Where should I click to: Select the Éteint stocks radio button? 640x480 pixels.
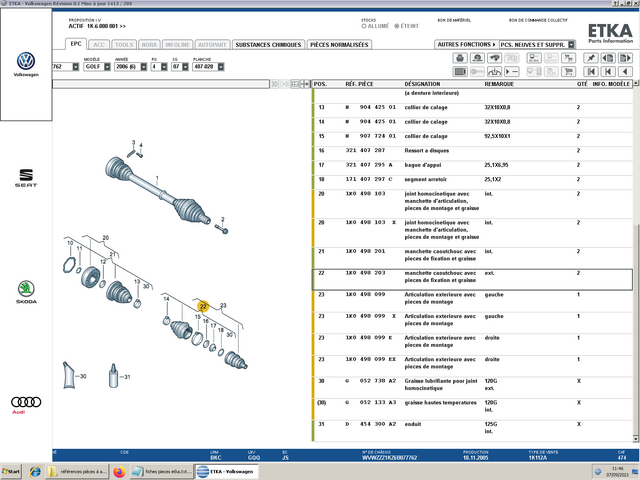pyautogui.click(x=396, y=26)
